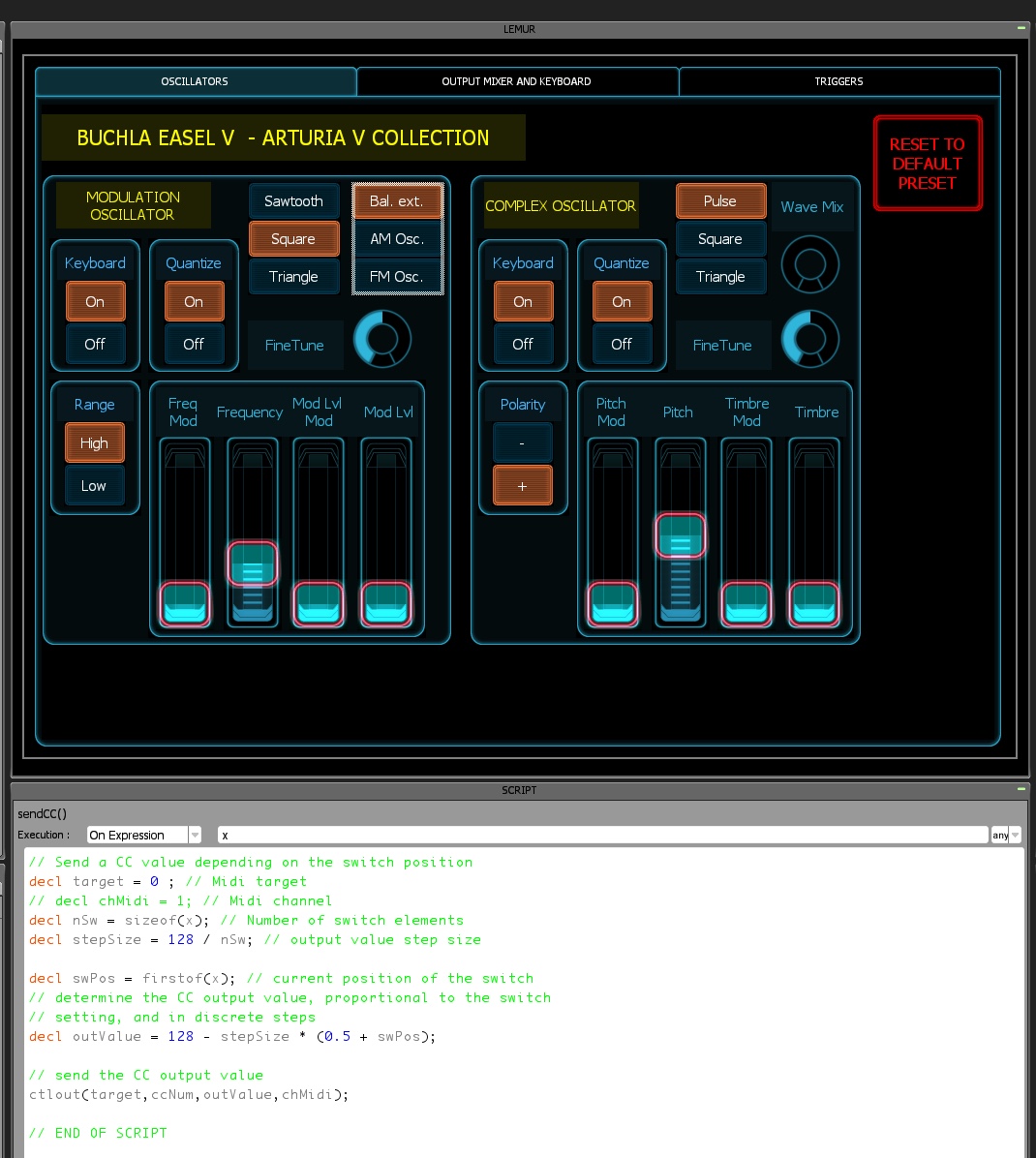Screen dimensions: 1036x1158
Task: Collapse the LEMUR panel with green minus
Action: [x=1021, y=28]
